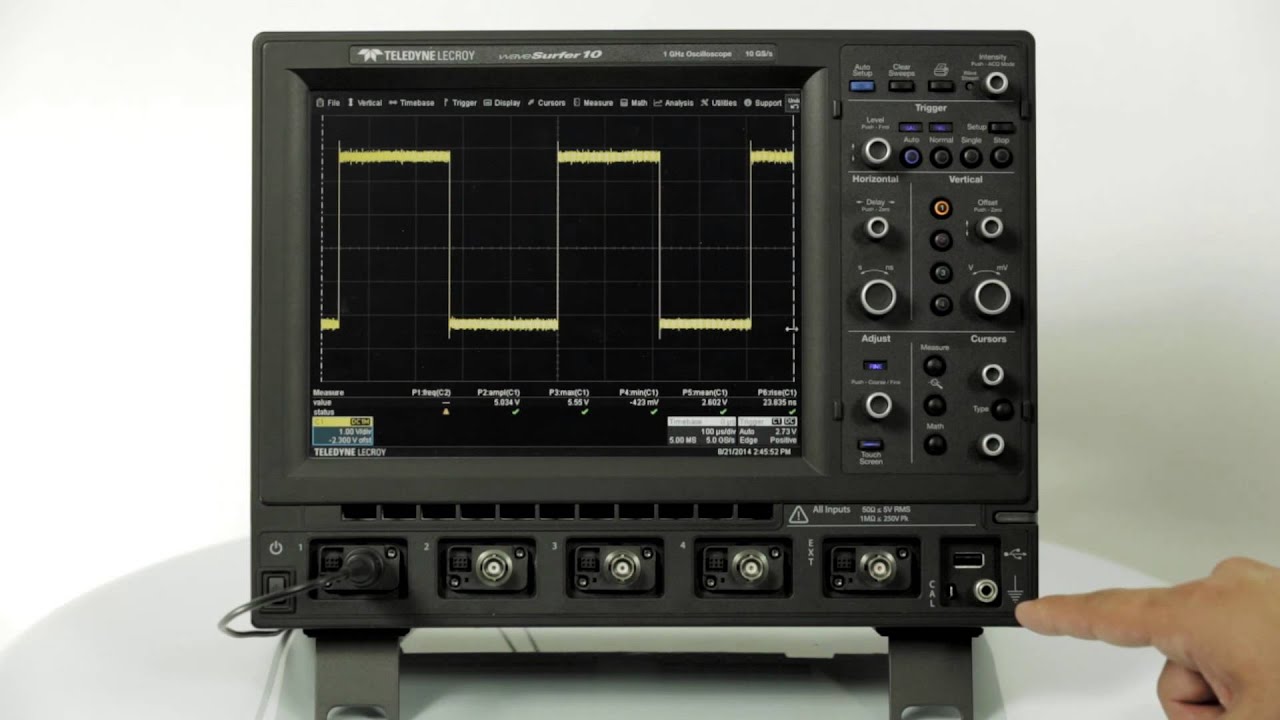Open the Display menu
This screenshot has width=1280, height=720.
502,103
